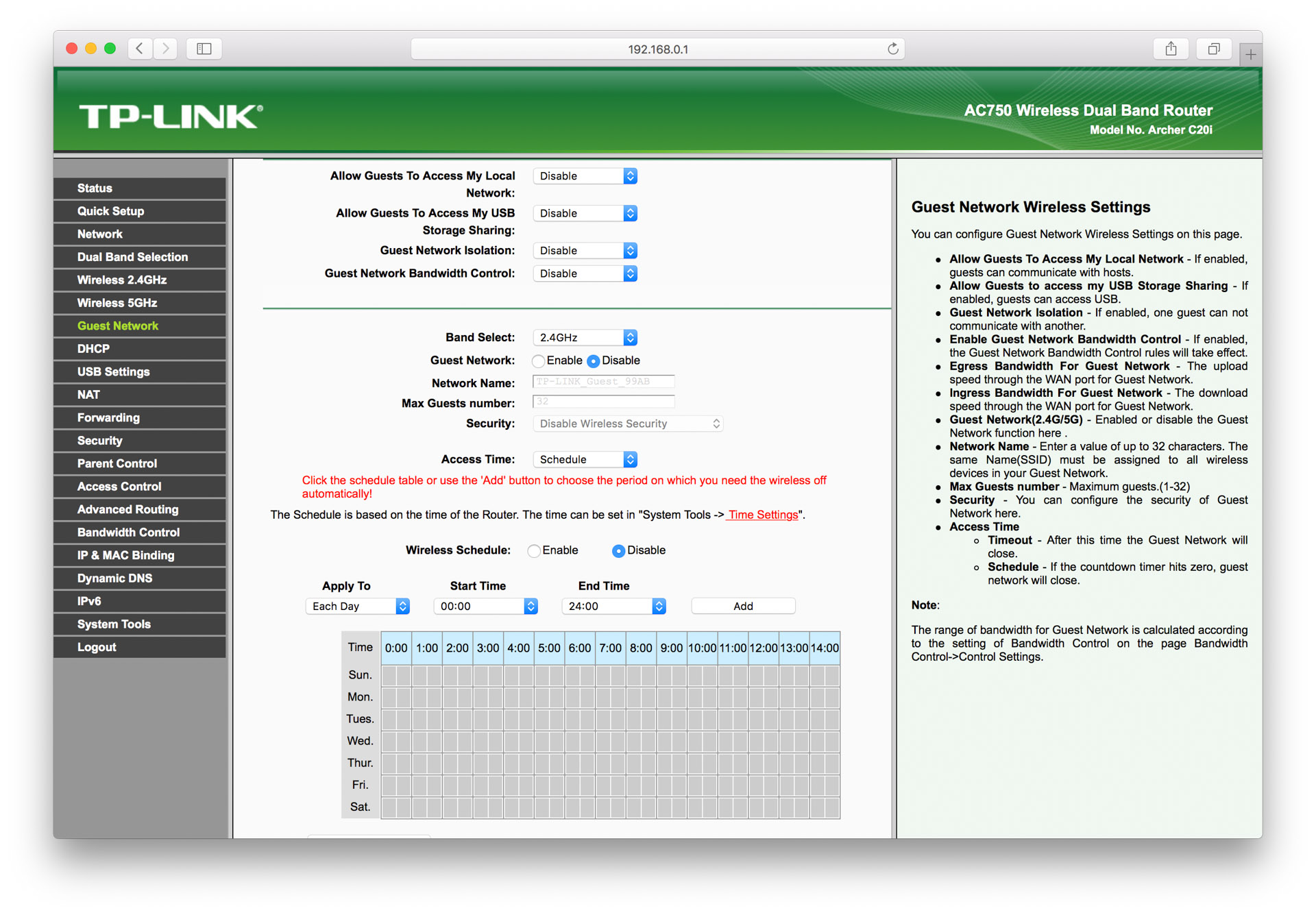This screenshot has width=1316, height=915.
Task: Click the Sat. row label in schedule
Action: tap(361, 807)
